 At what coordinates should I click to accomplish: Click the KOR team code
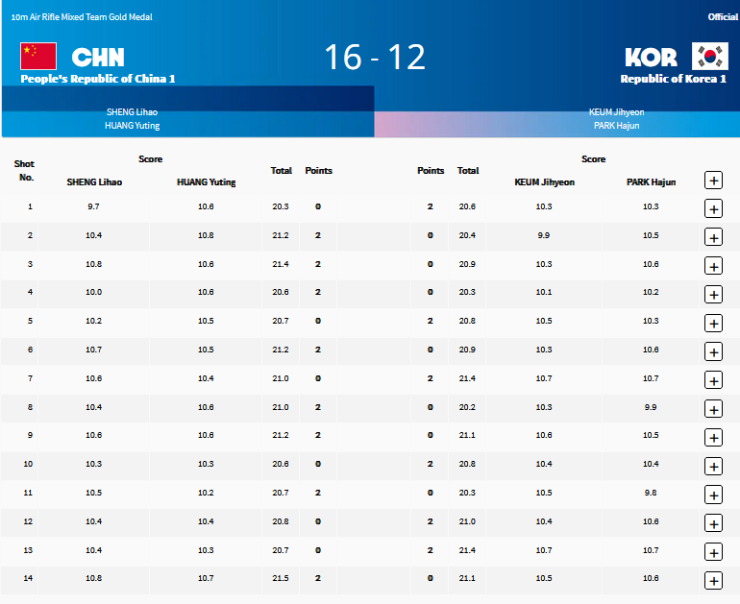click(651, 58)
